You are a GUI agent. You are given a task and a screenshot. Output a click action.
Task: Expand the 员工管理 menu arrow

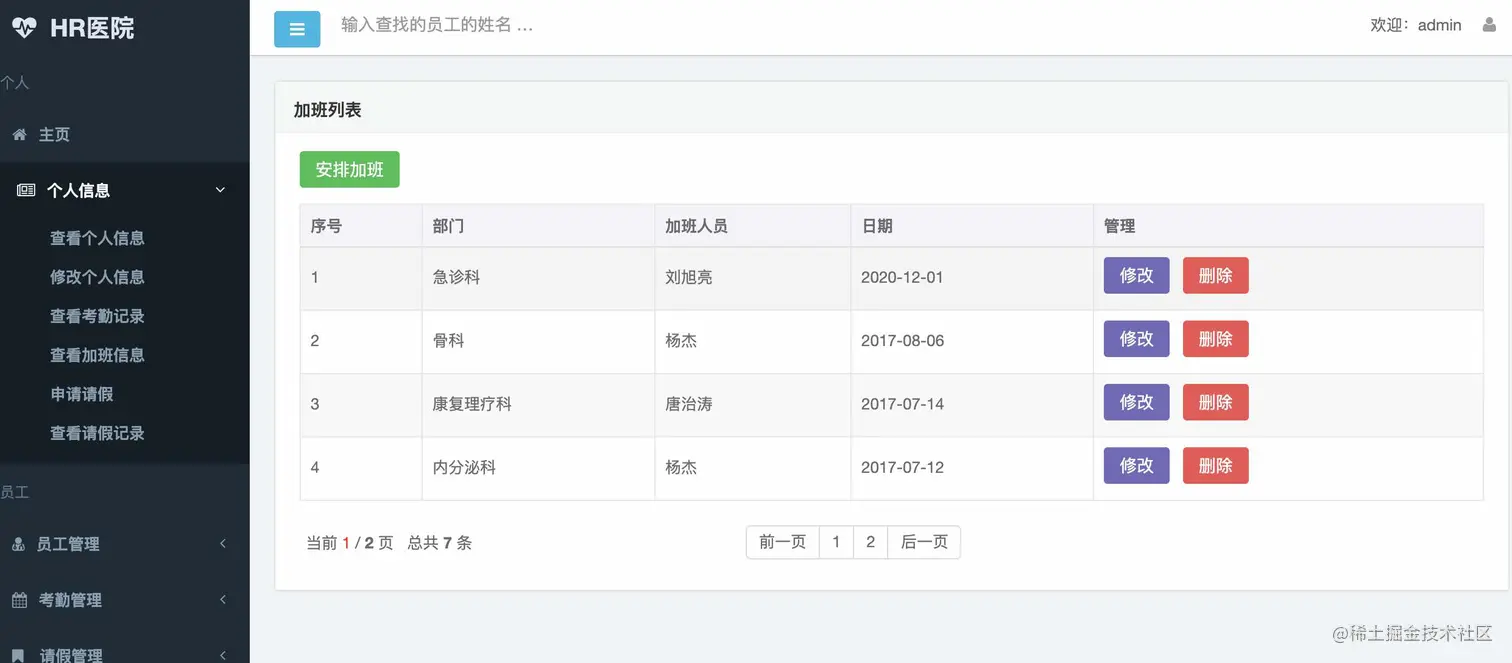[x=222, y=543]
